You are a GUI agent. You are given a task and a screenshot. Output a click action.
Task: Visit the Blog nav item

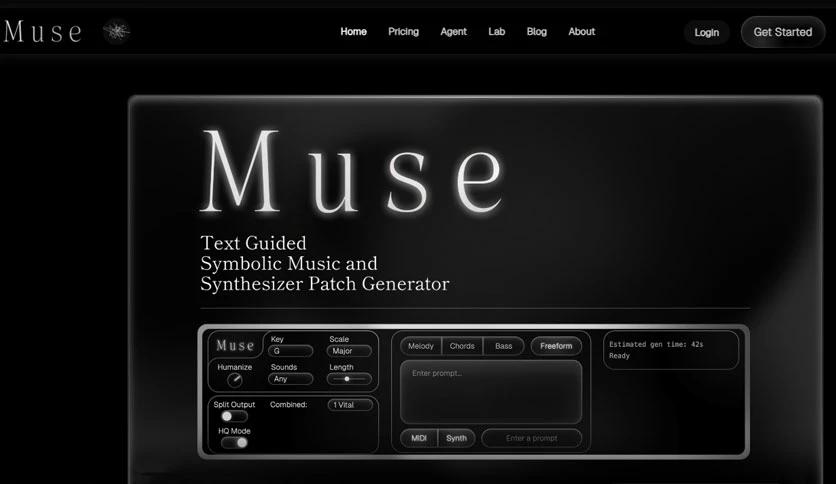(x=537, y=31)
